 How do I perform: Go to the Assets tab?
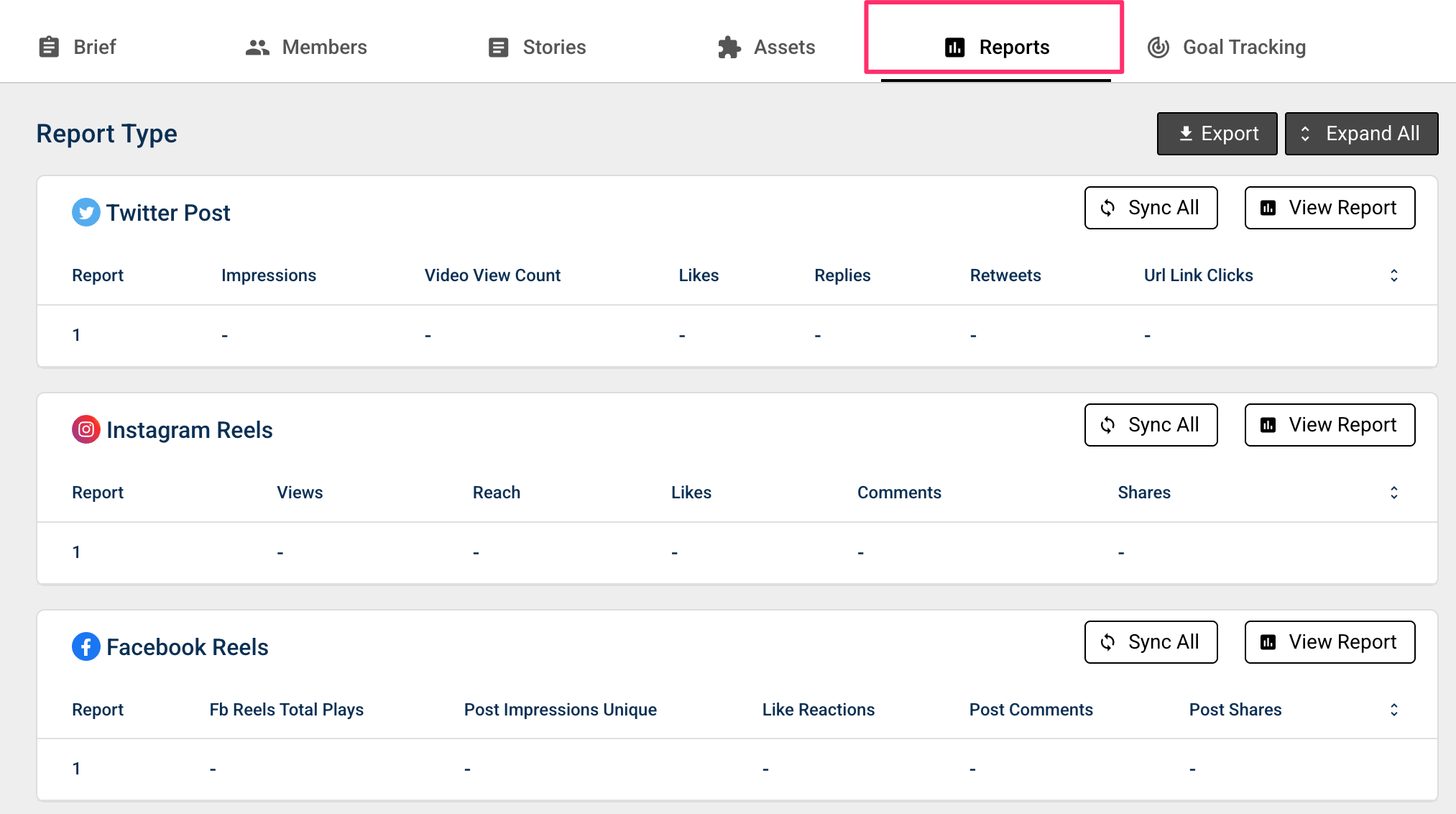coord(767,47)
